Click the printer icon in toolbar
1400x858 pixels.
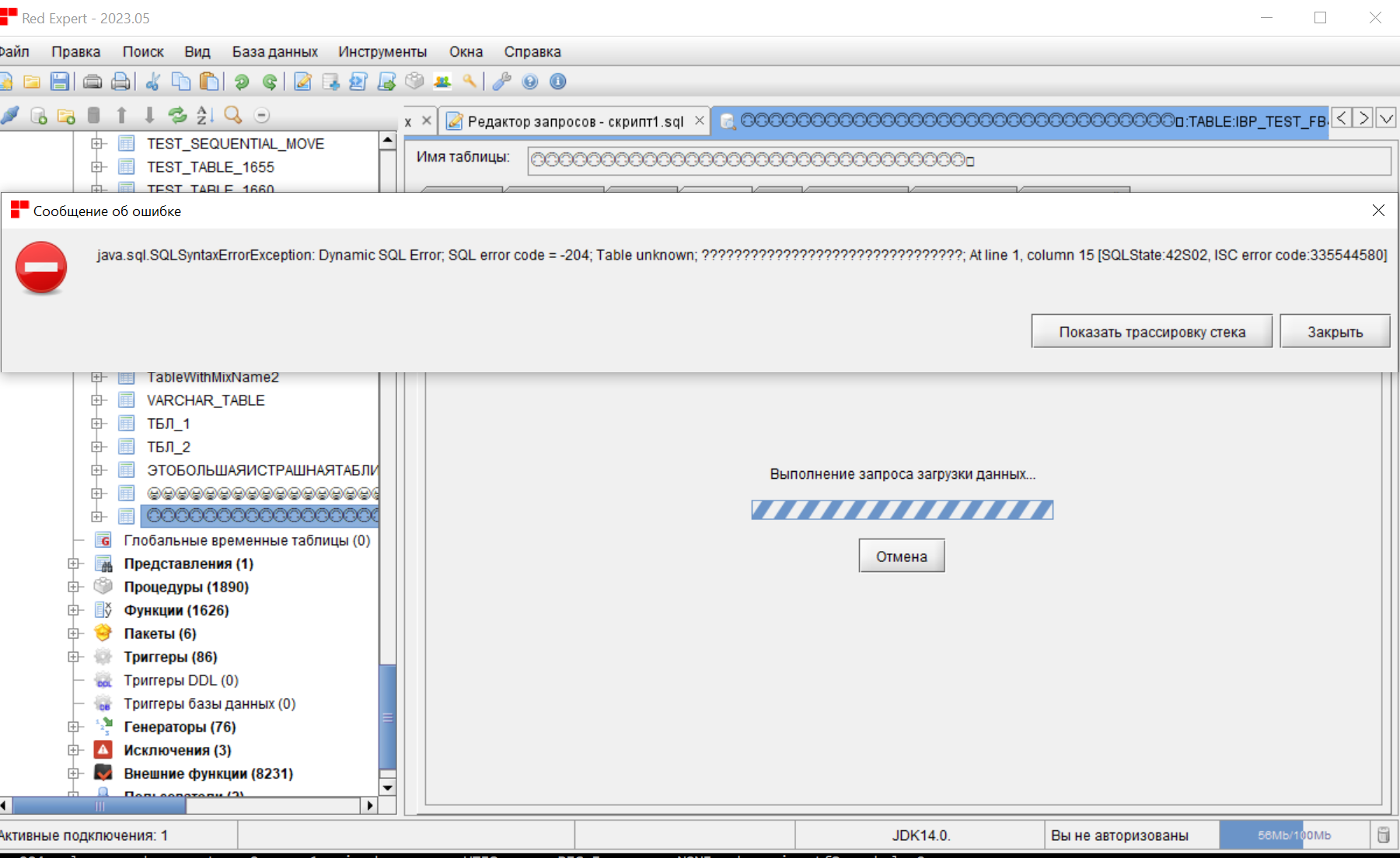point(120,82)
